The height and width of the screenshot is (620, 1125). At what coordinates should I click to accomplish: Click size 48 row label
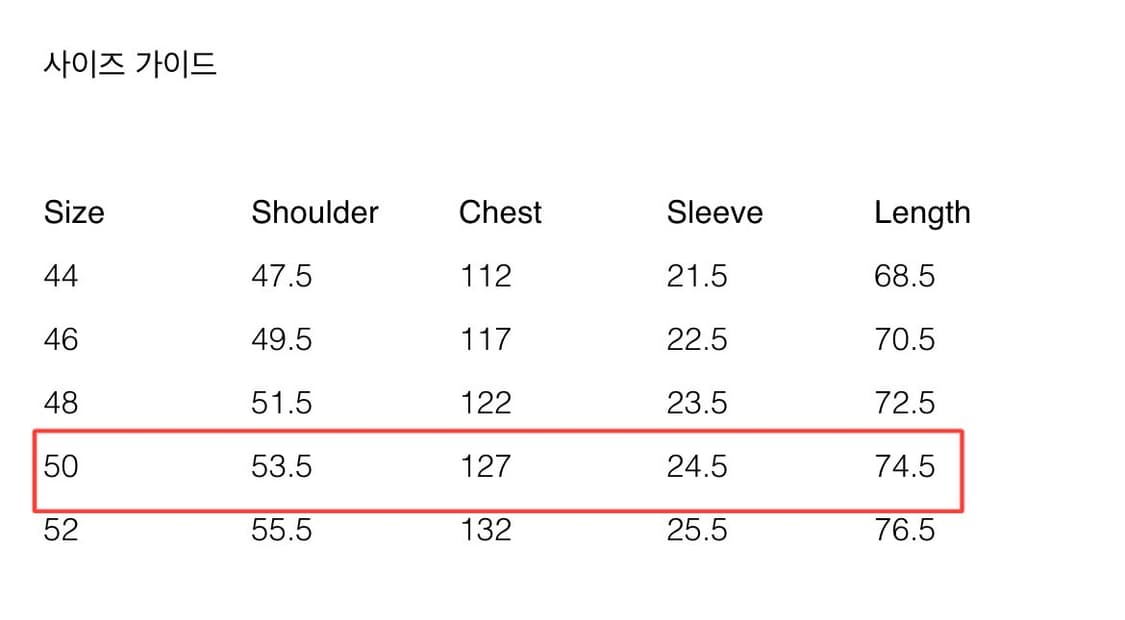click(61, 402)
